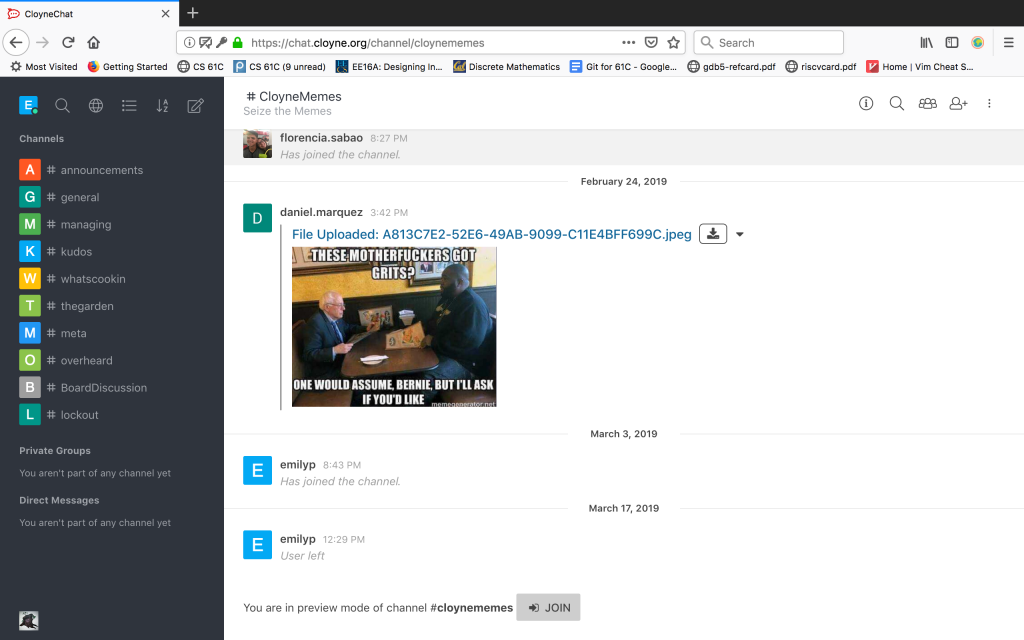Image resolution: width=1024 pixels, height=640 pixels.
Task: Download the uploaded jpeg file
Action: [713, 234]
